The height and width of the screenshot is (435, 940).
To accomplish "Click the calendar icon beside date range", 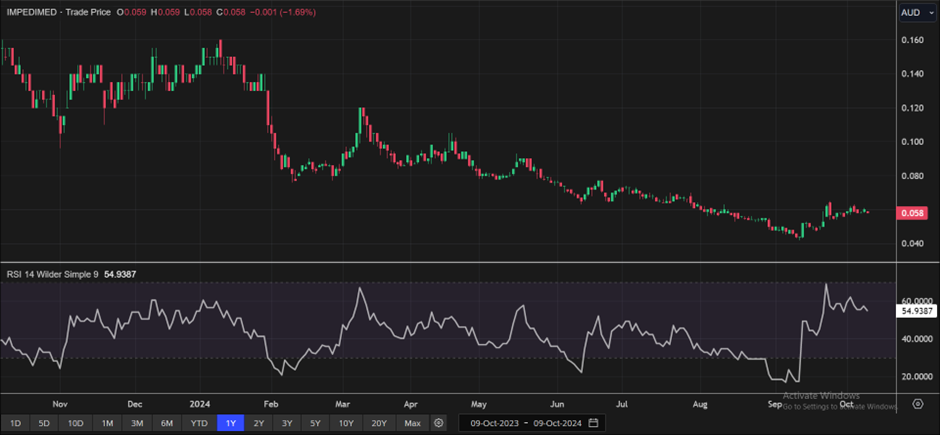I will [x=593, y=423].
